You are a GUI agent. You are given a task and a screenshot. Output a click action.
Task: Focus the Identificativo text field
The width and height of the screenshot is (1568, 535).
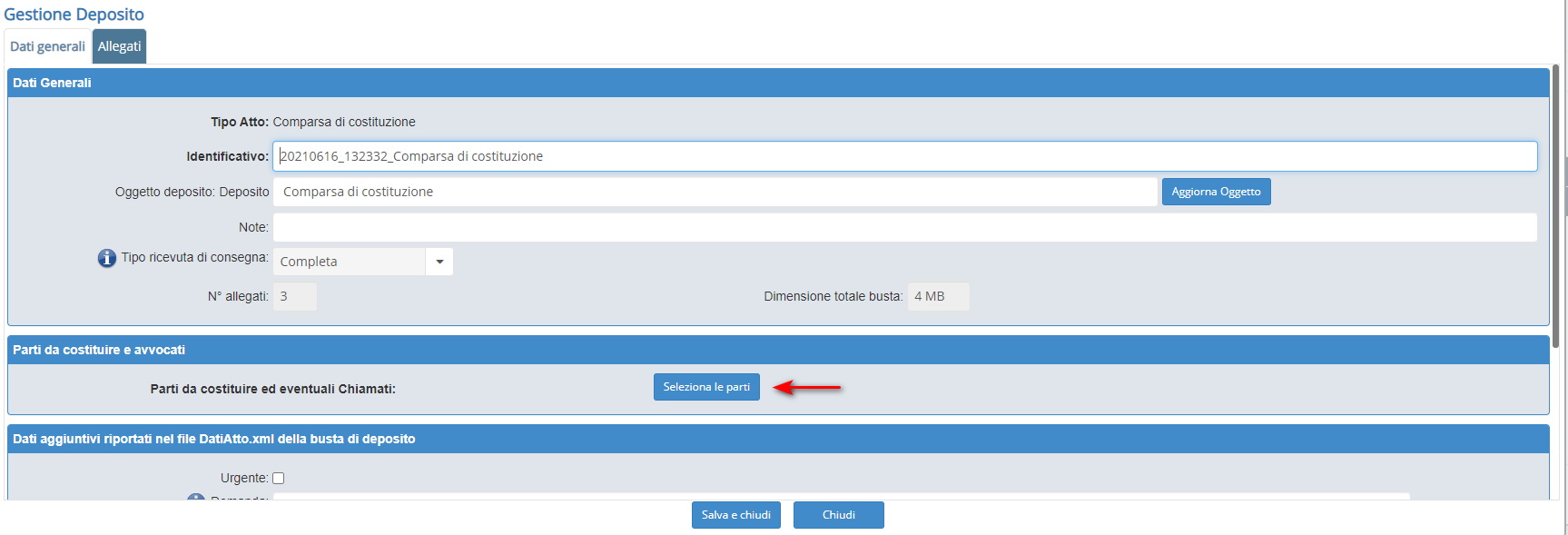point(903,156)
